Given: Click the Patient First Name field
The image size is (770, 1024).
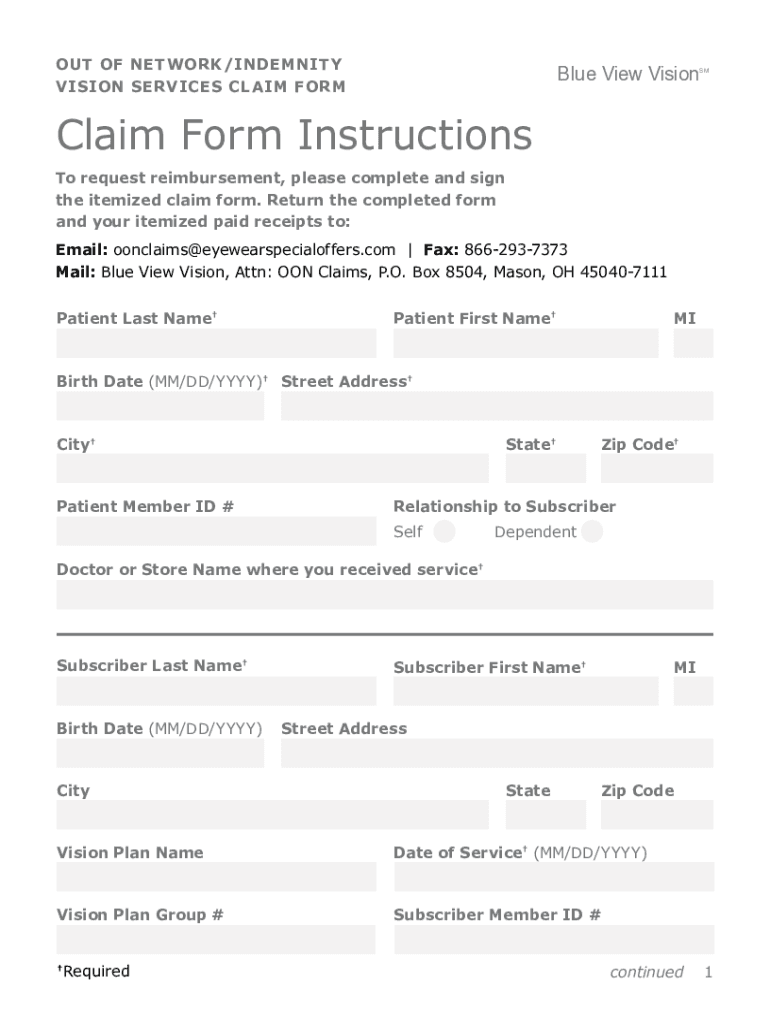Looking at the screenshot, I should tap(526, 343).
